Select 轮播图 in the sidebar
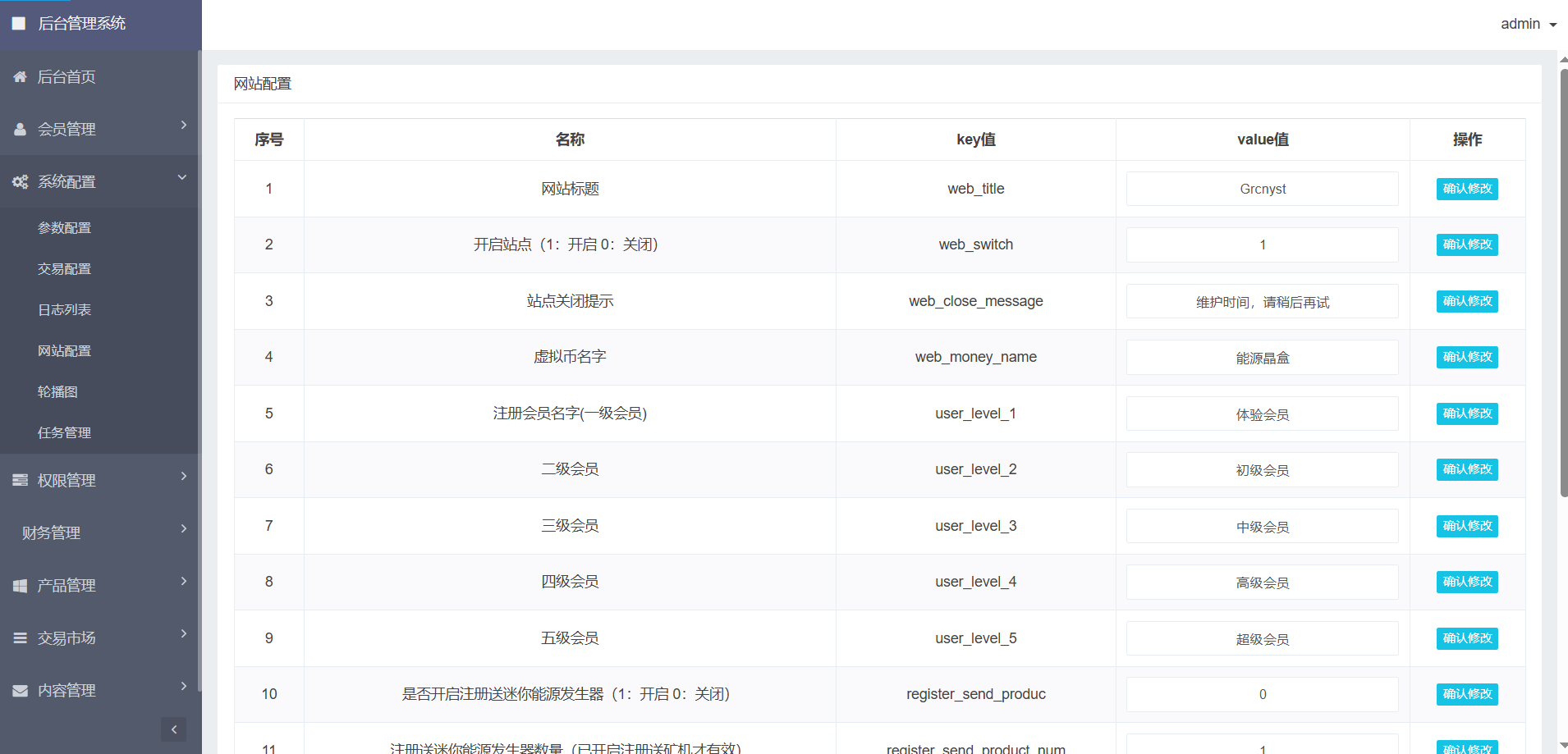Viewport: 1568px width, 754px height. (x=57, y=392)
